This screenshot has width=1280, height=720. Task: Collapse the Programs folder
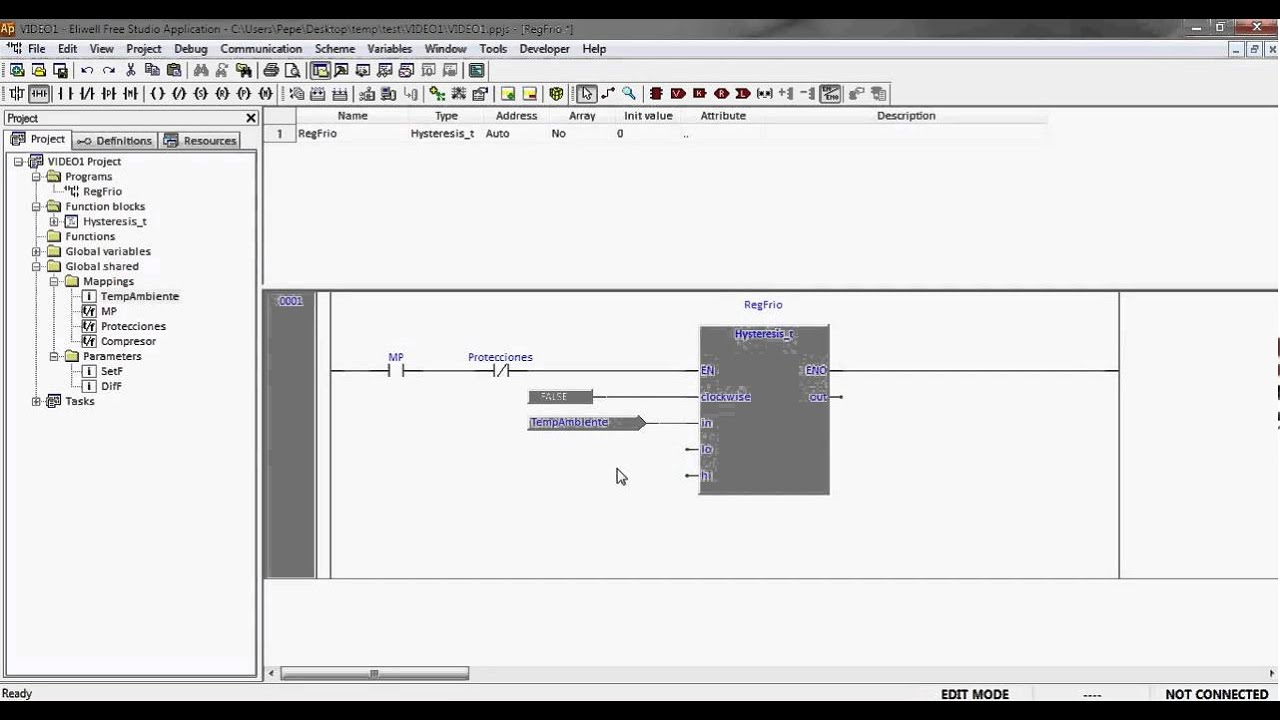(x=36, y=176)
